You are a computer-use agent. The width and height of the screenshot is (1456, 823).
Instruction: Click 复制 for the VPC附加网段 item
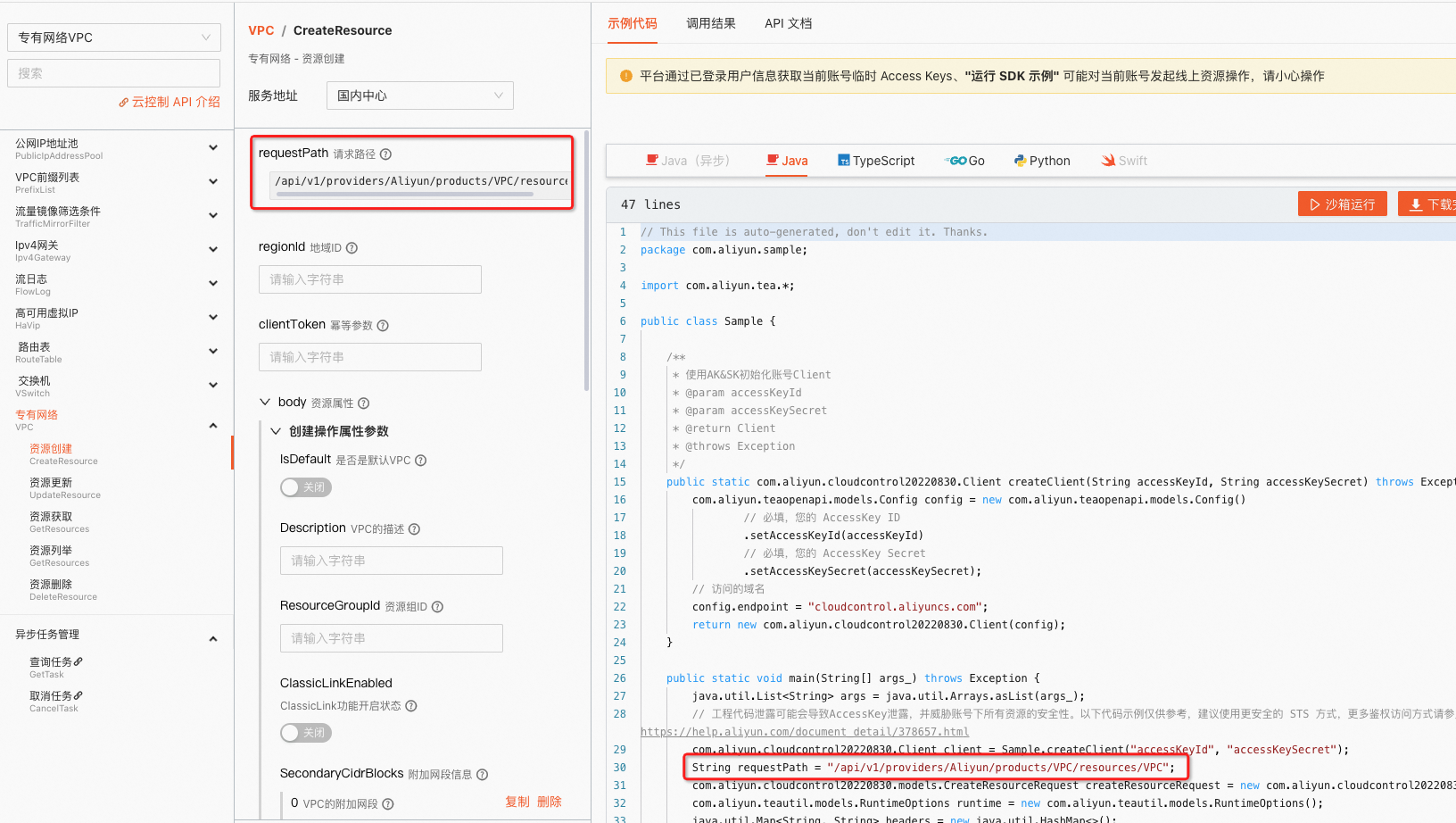pyautogui.click(x=517, y=802)
